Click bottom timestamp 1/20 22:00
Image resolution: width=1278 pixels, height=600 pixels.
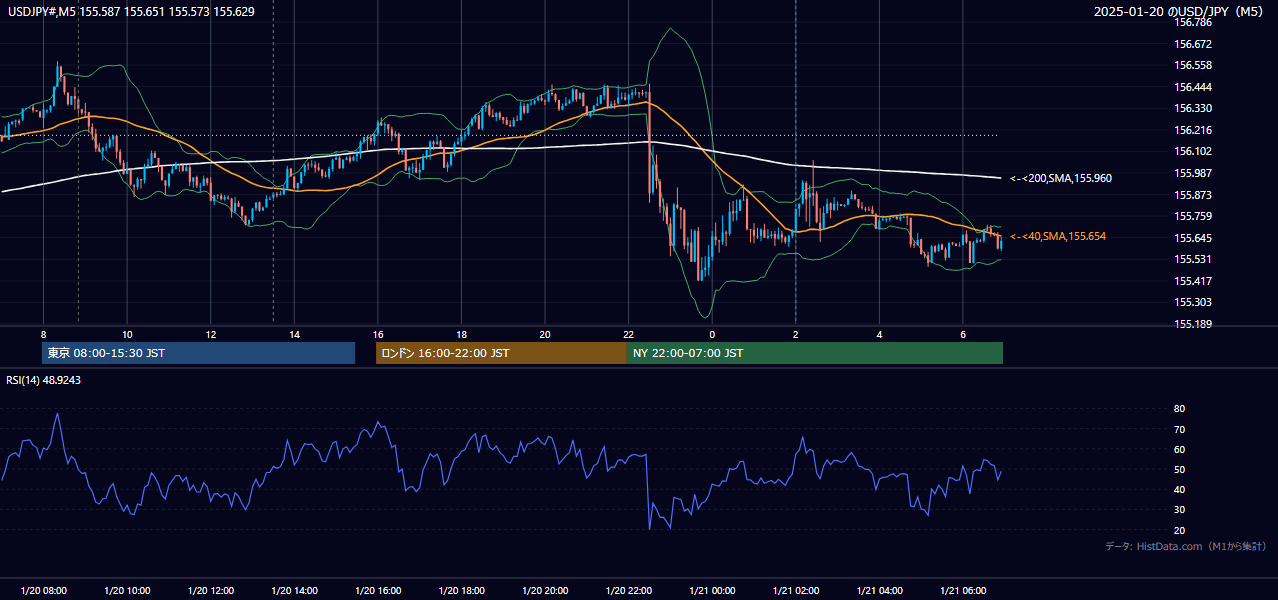click(x=628, y=591)
